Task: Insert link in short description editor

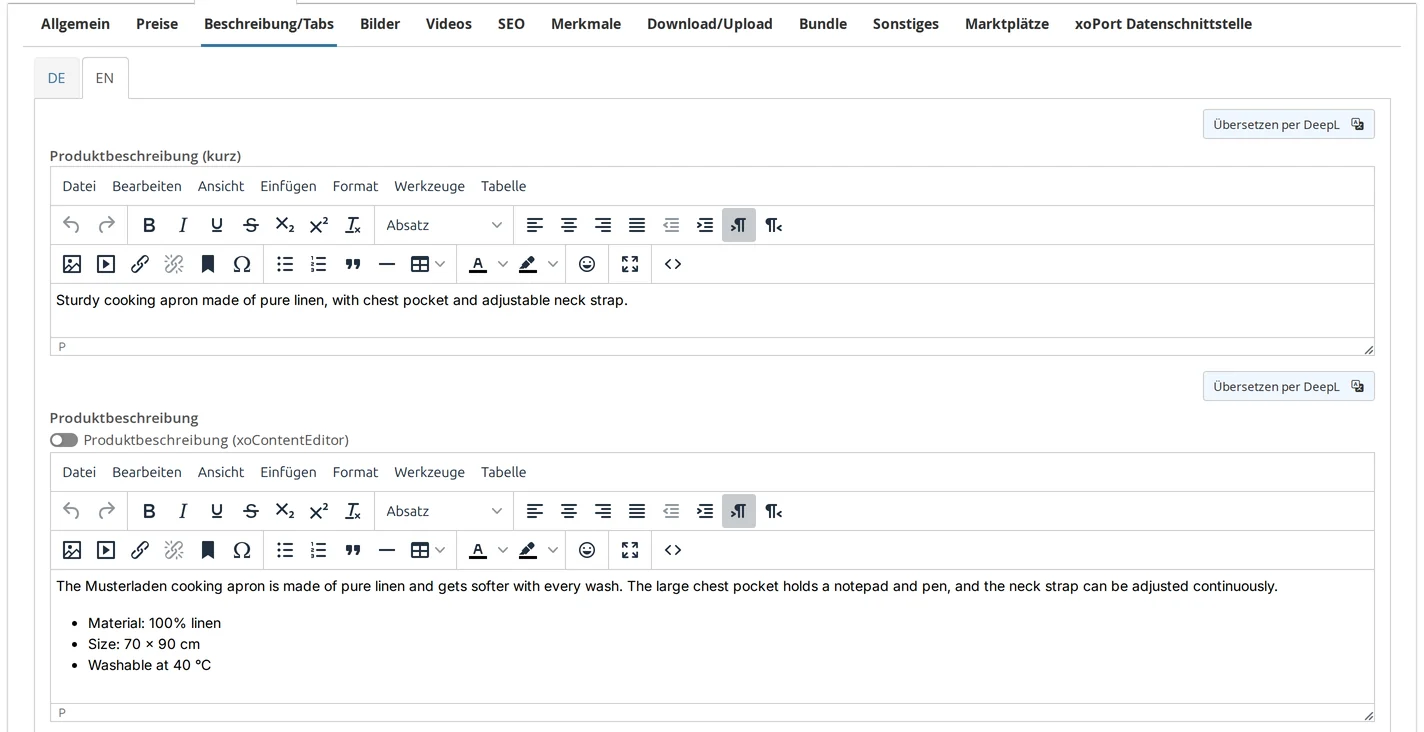Action: pos(140,264)
